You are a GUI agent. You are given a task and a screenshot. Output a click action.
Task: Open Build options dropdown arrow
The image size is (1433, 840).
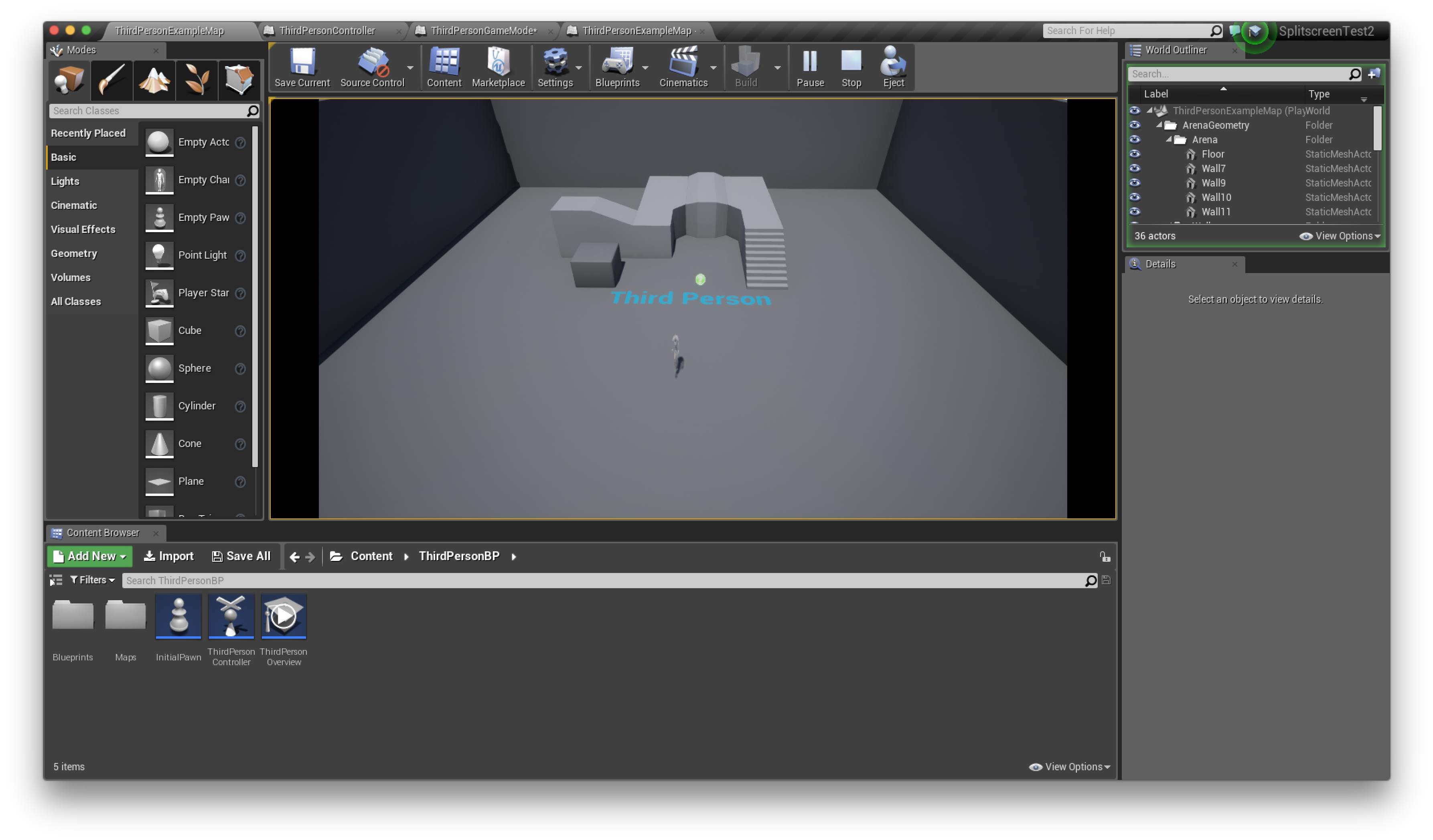point(778,68)
